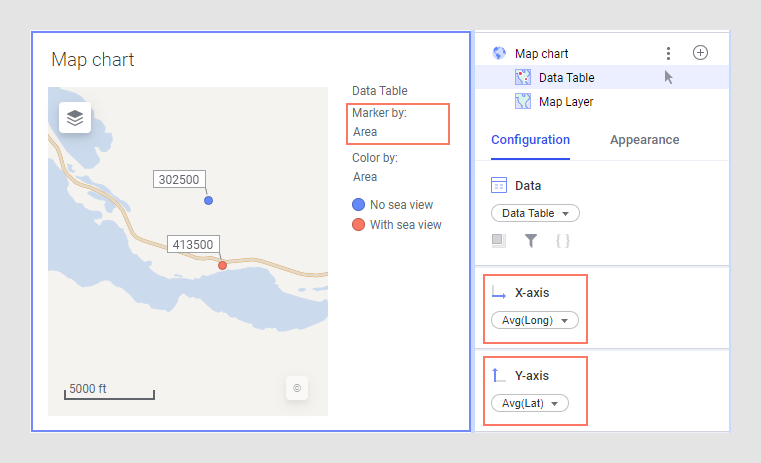Click the filter funnel icon under Data

531,240
